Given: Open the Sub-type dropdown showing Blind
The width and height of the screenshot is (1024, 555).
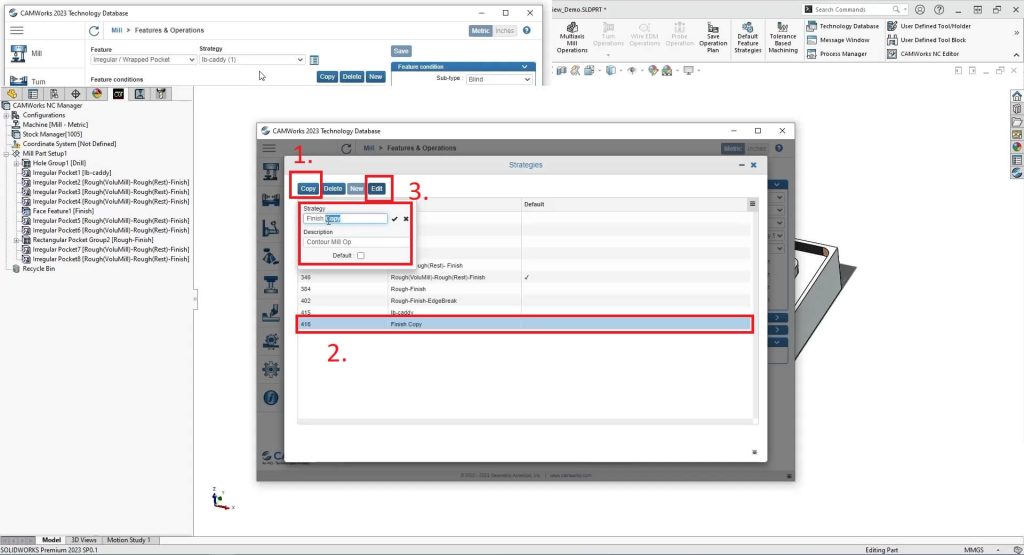Looking at the screenshot, I should 499,79.
